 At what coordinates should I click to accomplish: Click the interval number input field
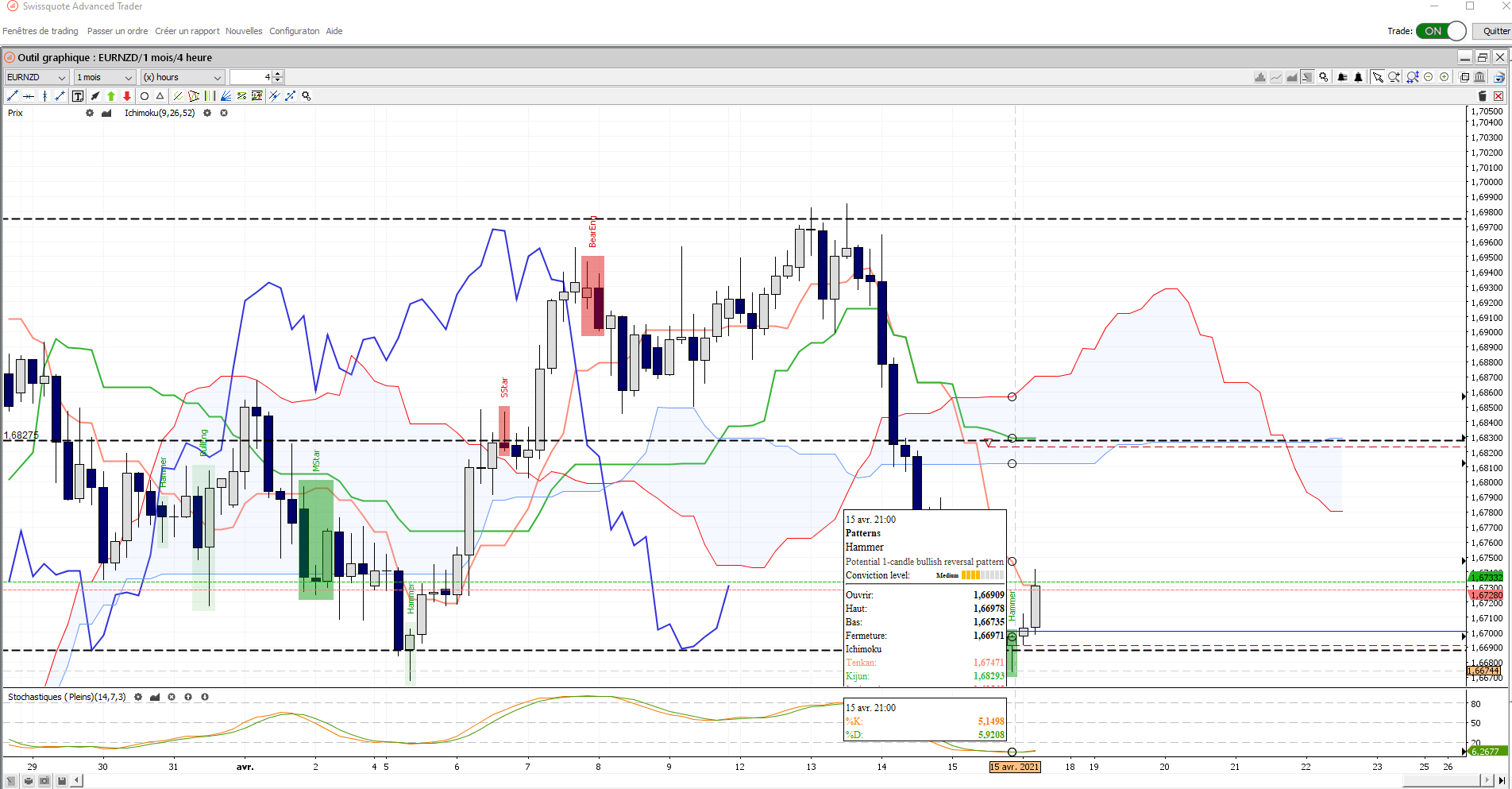click(x=252, y=77)
